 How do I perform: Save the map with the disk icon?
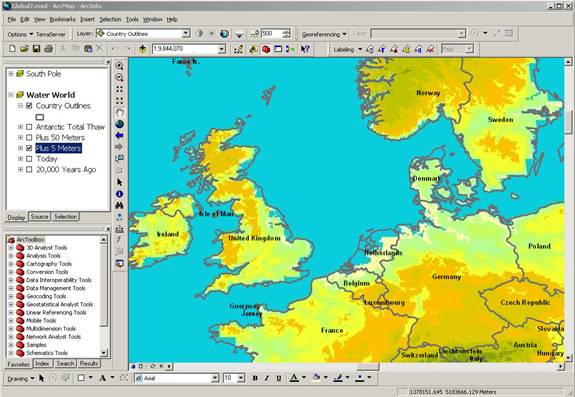pos(36,49)
